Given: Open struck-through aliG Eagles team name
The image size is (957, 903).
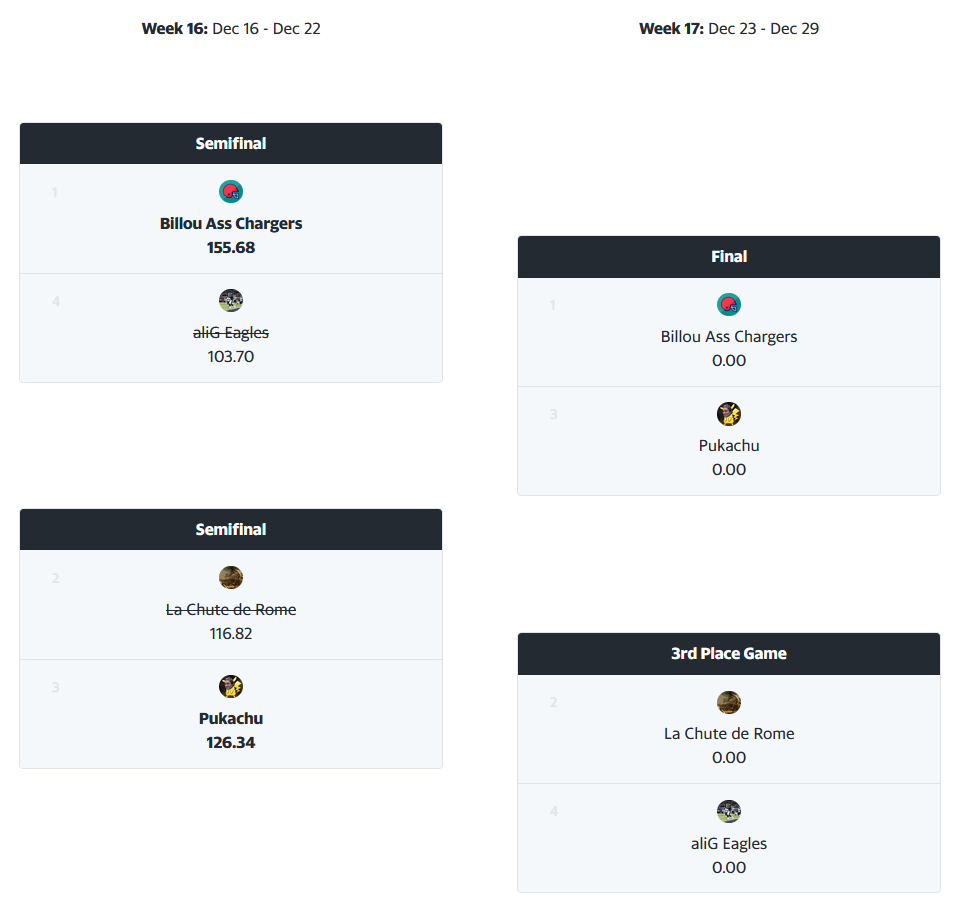Looking at the screenshot, I should 231,333.
